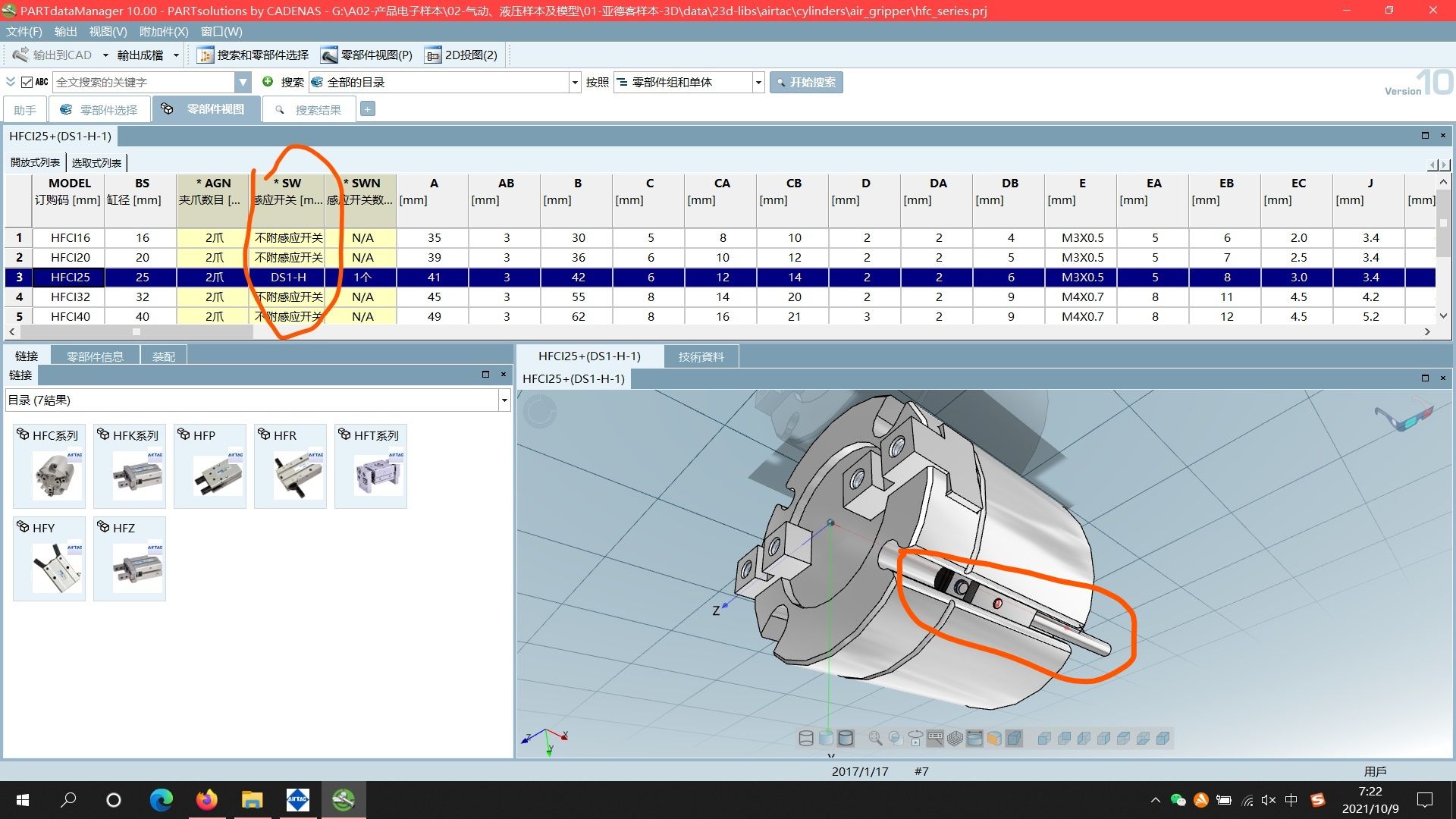The width and height of the screenshot is (1456, 819).
Task: Open the HFT系列 catalog thumbnail
Action: click(371, 466)
